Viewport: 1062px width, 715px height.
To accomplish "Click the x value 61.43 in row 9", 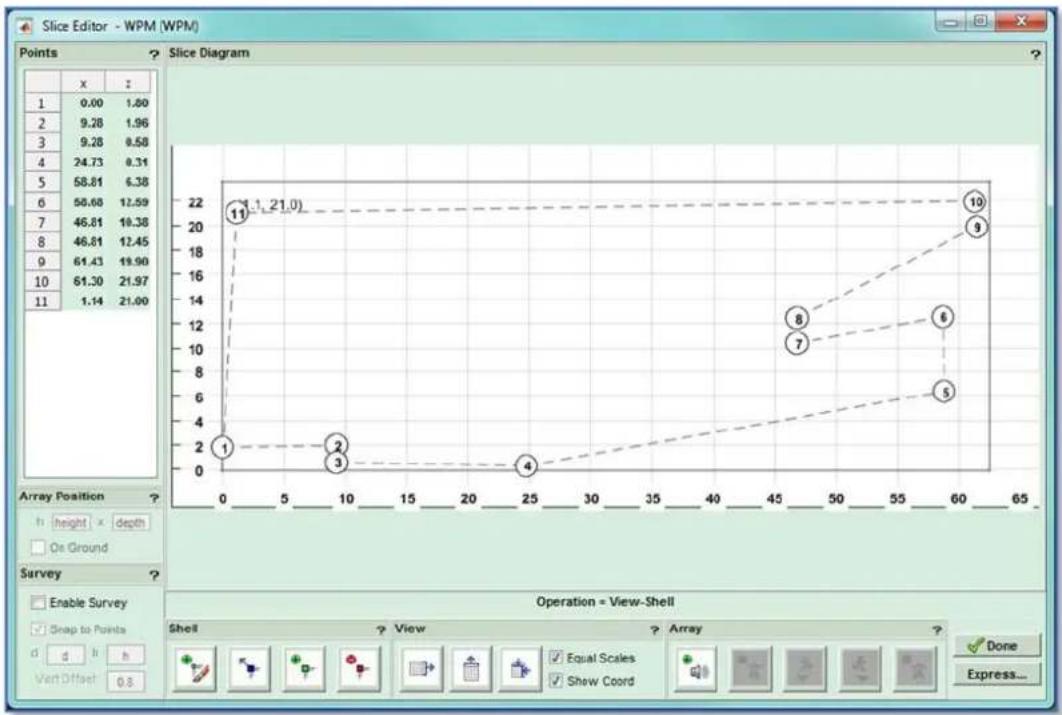I will 89,261.
